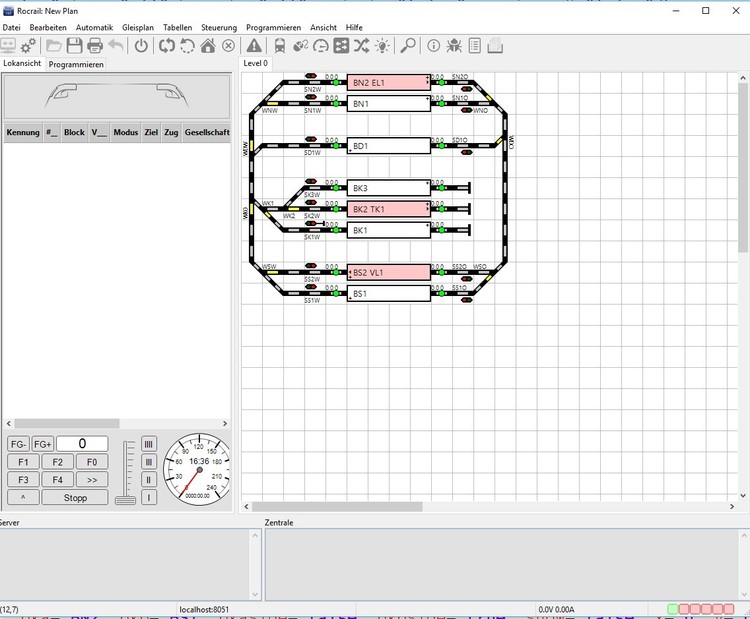Sort the loco list by Kennung column
The width and height of the screenshot is (750, 619).
(22, 132)
